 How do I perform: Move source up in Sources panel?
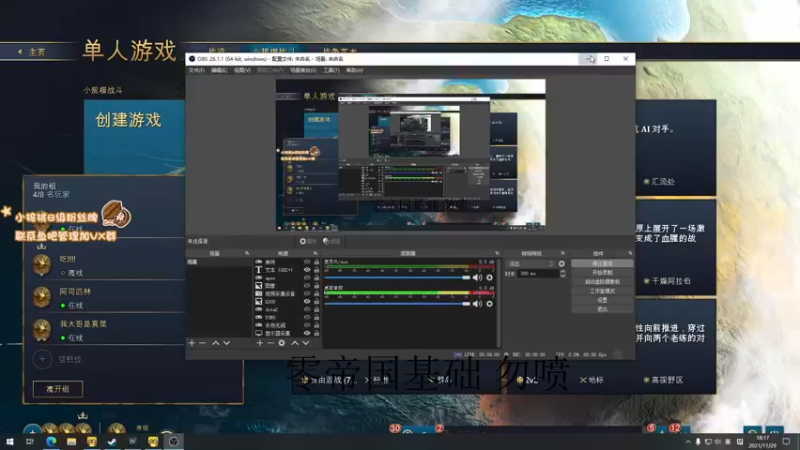[x=295, y=343]
